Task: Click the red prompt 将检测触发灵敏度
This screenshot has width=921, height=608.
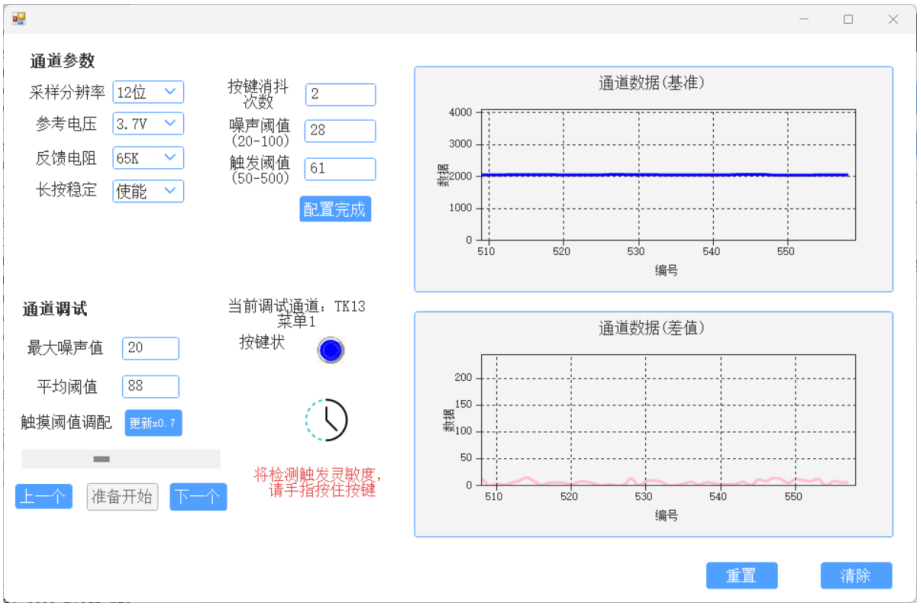Action: (317, 475)
